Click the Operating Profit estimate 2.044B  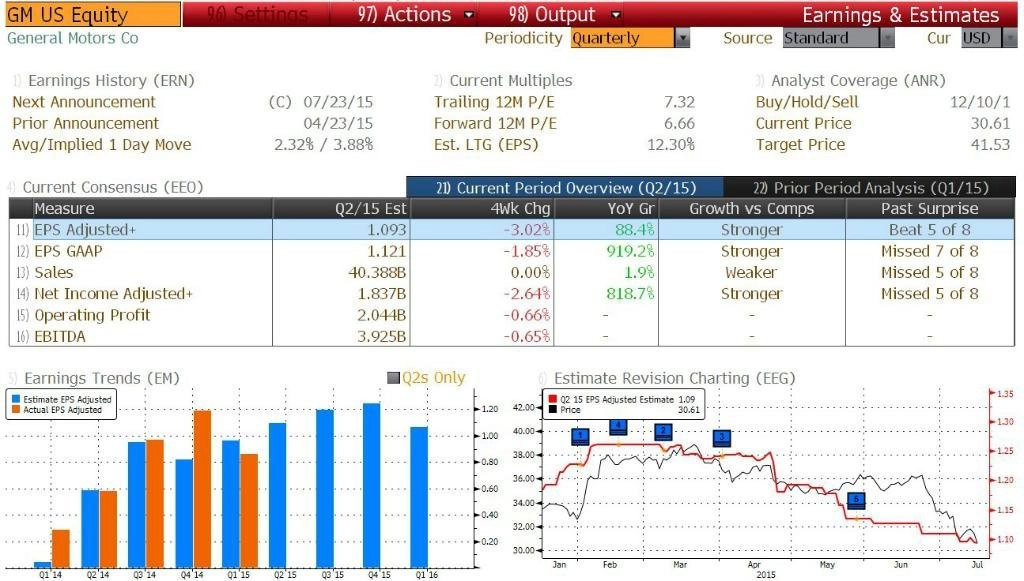(381, 315)
